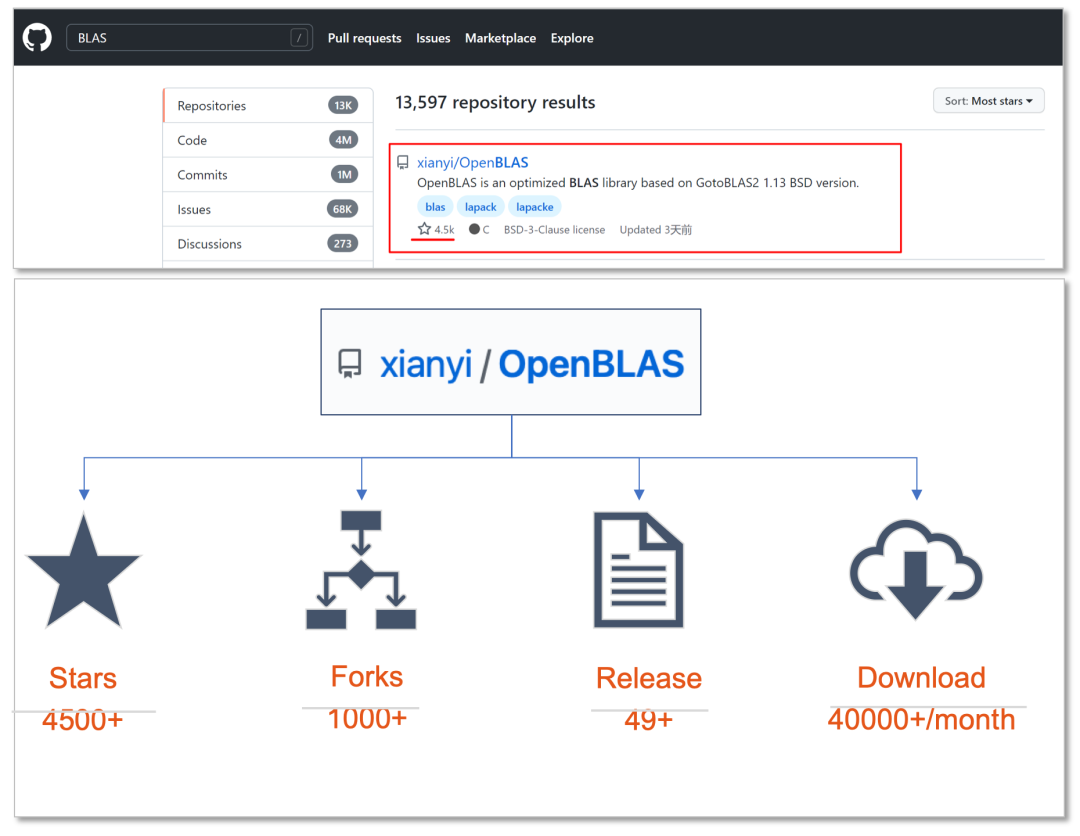1080x836 pixels.
Task: Open Pull requests in the top navigation
Action: point(364,38)
